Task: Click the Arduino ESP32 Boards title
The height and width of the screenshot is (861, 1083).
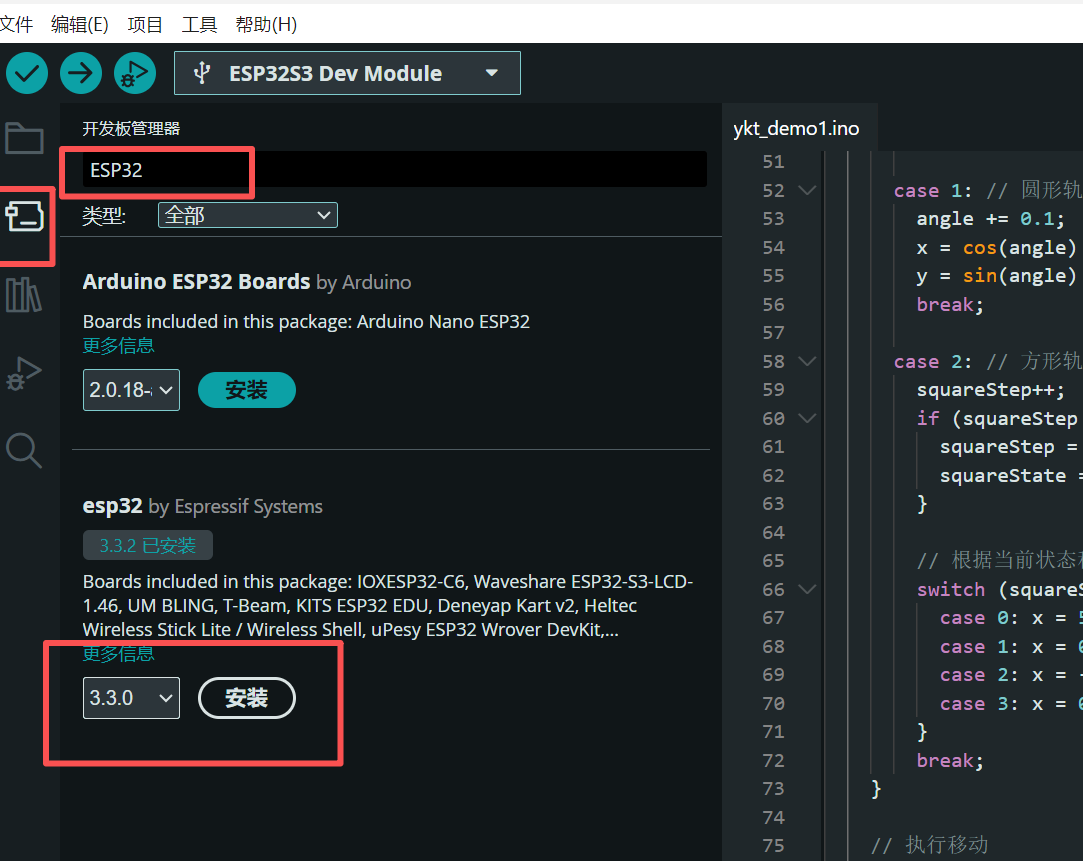Action: [196, 282]
